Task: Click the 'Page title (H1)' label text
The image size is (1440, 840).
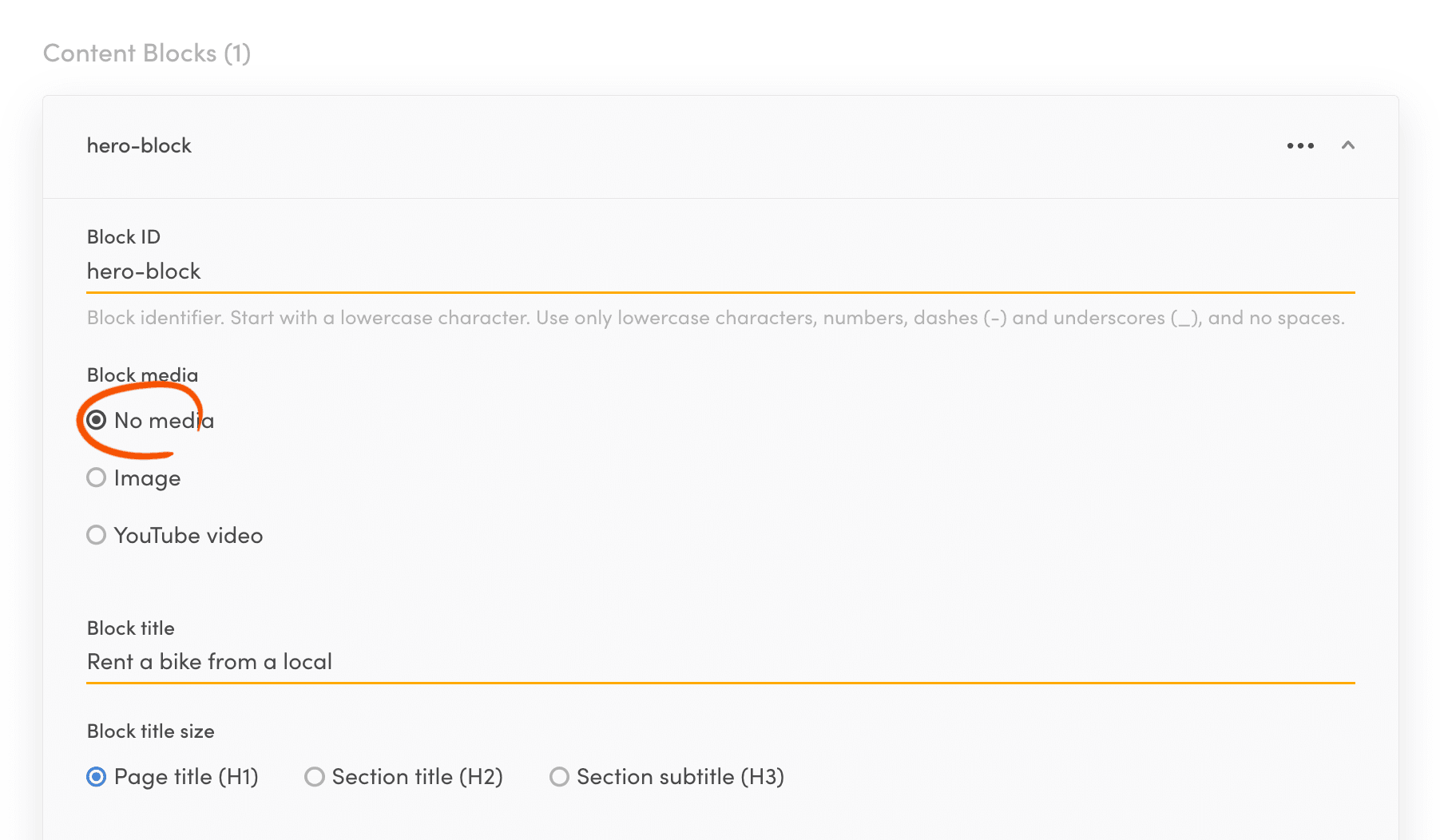Action: 186,777
